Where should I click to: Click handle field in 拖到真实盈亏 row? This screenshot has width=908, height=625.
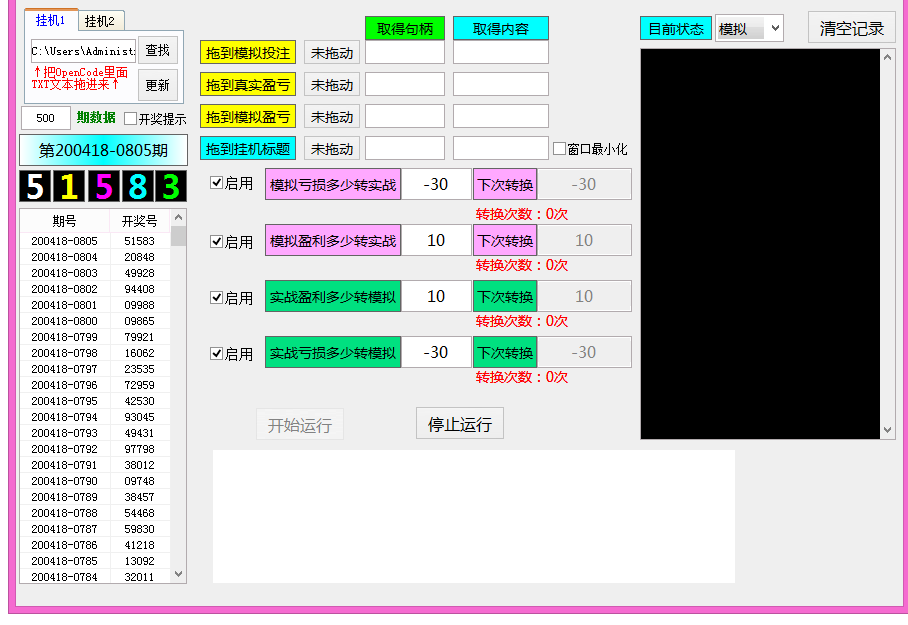405,84
